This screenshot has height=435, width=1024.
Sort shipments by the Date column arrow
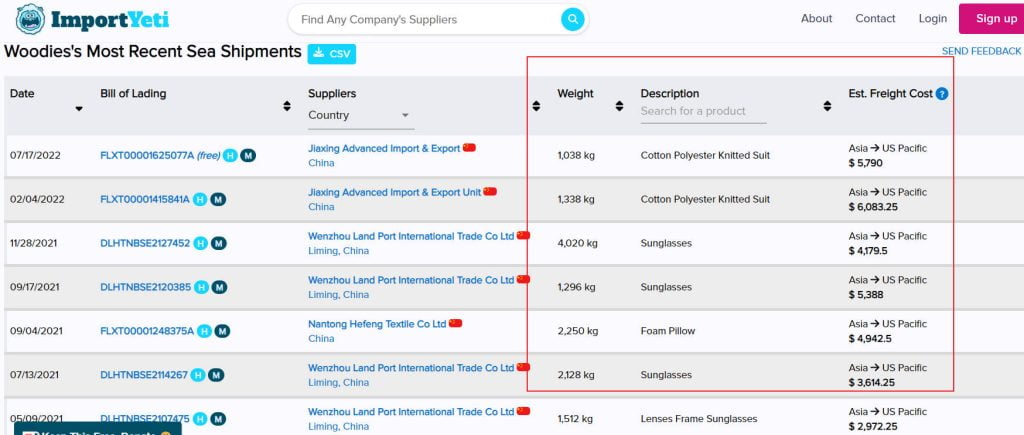pyautogui.click(x=79, y=108)
